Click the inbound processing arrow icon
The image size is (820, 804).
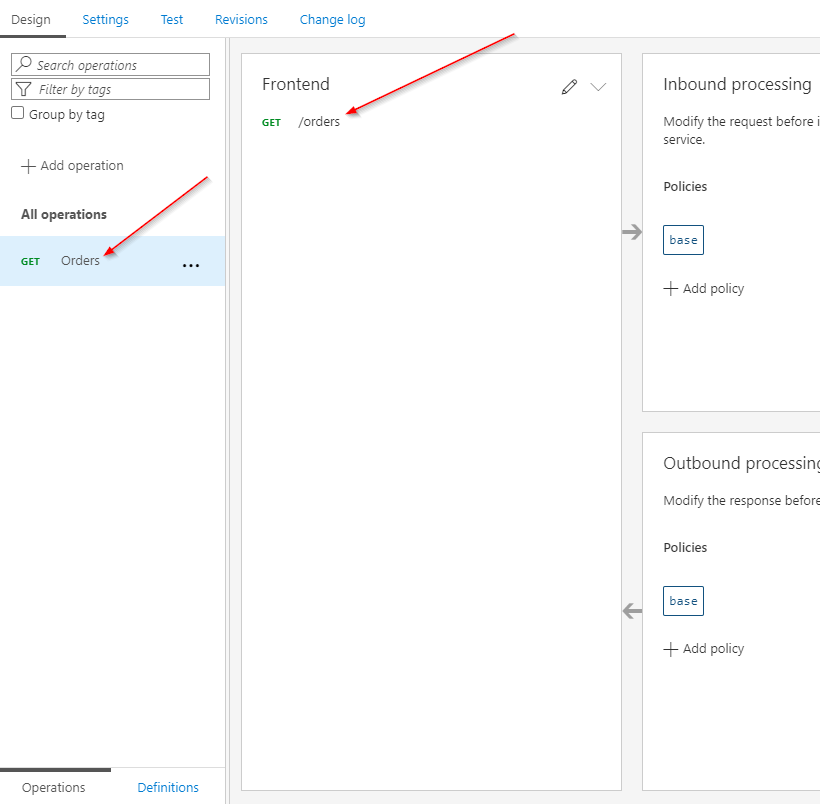click(x=632, y=232)
